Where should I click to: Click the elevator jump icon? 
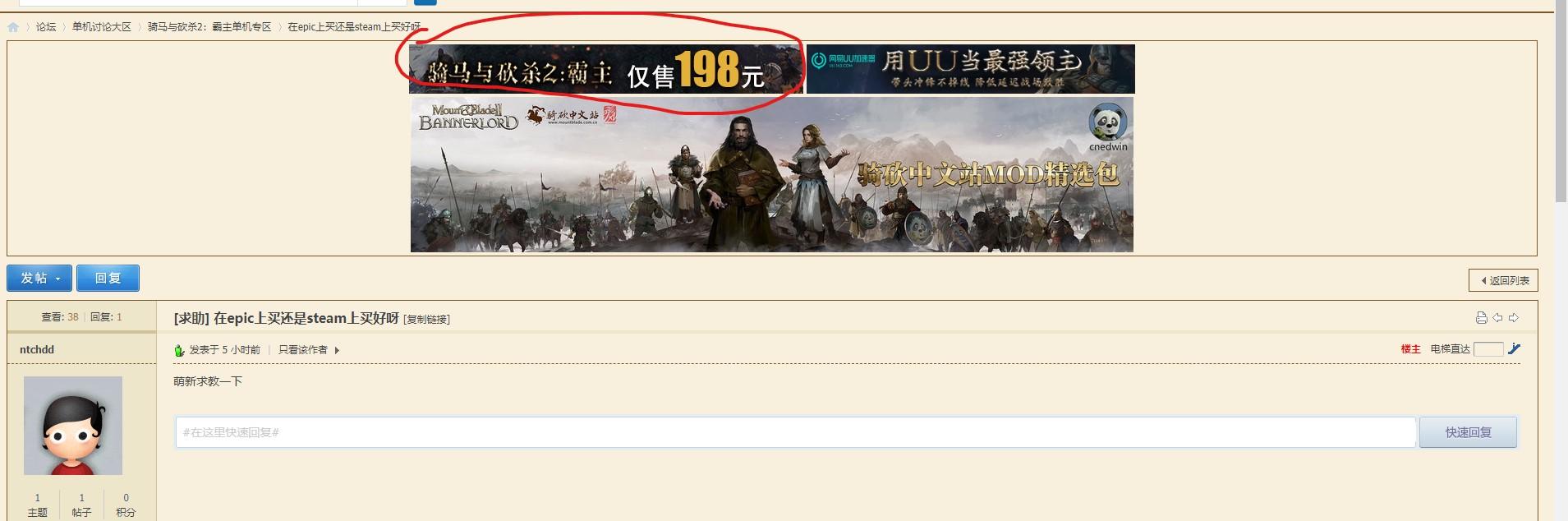click(1514, 349)
